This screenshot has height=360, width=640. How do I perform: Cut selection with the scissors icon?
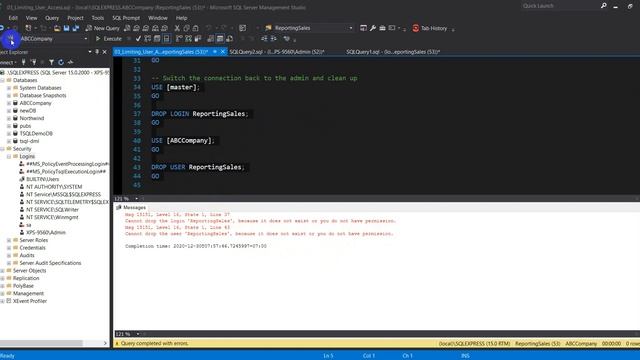pyautogui.click(x=177, y=28)
